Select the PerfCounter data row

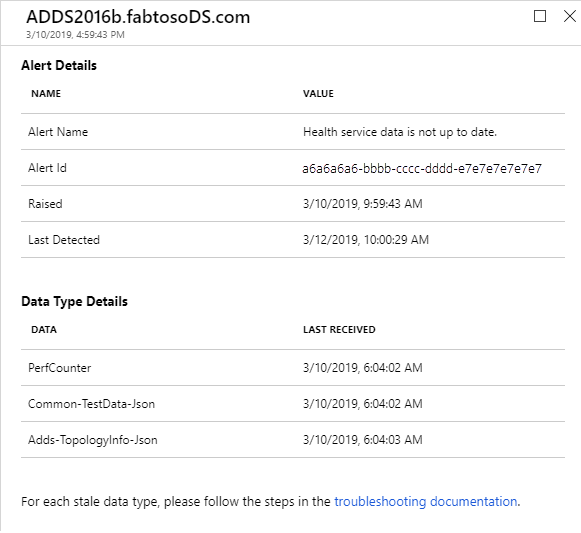(x=293, y=368)
